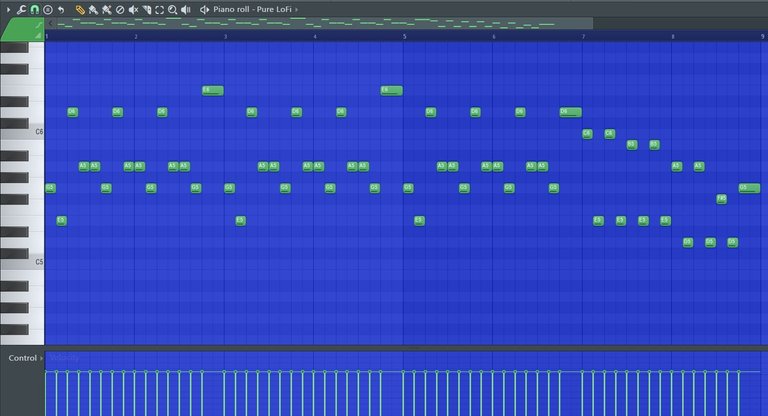This screenshot has height=416, width=768.
Task: Jump to bar 3 on the timeline
Action: [225, 37]
